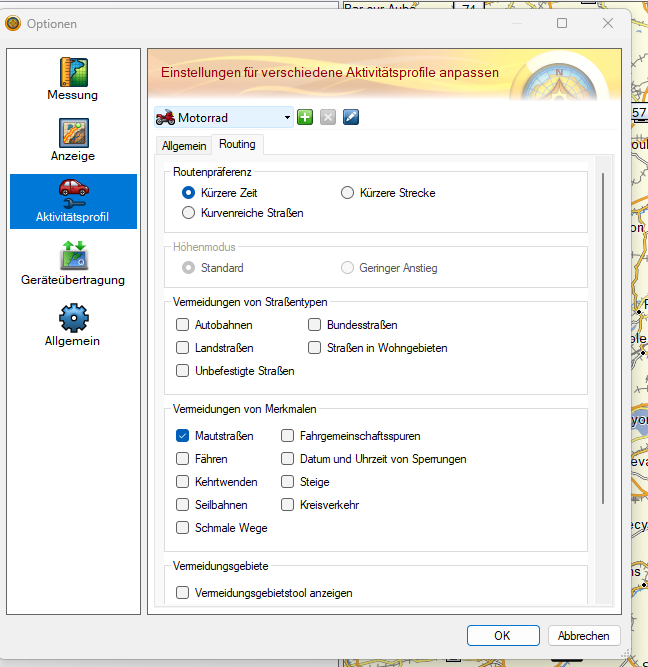Screen dimensions: 648x667
Task: Enable avoidance of Autobahnen
Action: (182, 325)
